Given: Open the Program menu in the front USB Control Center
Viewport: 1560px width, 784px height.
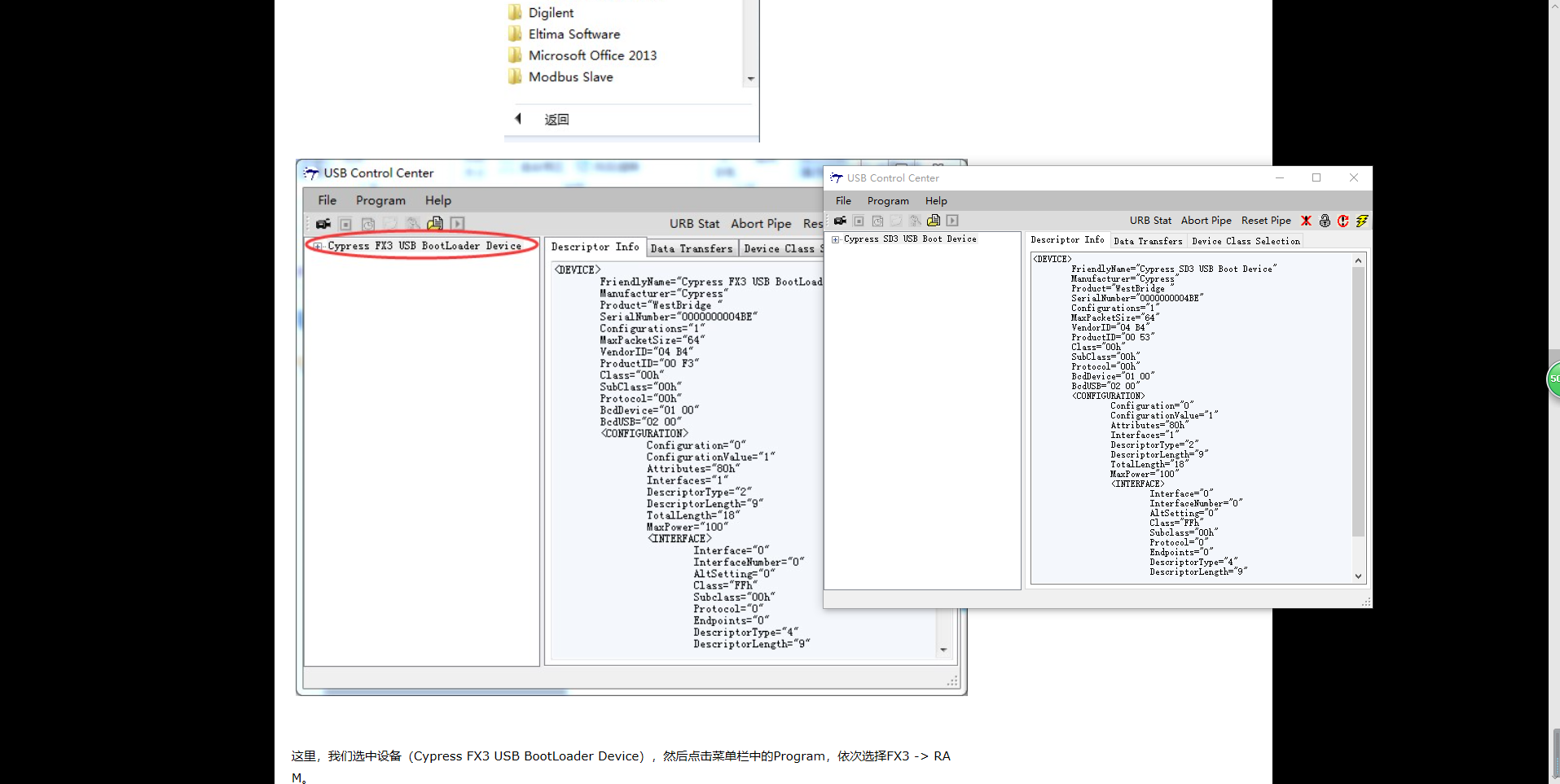Looking at the screenshot, I should tap(888, 200).
